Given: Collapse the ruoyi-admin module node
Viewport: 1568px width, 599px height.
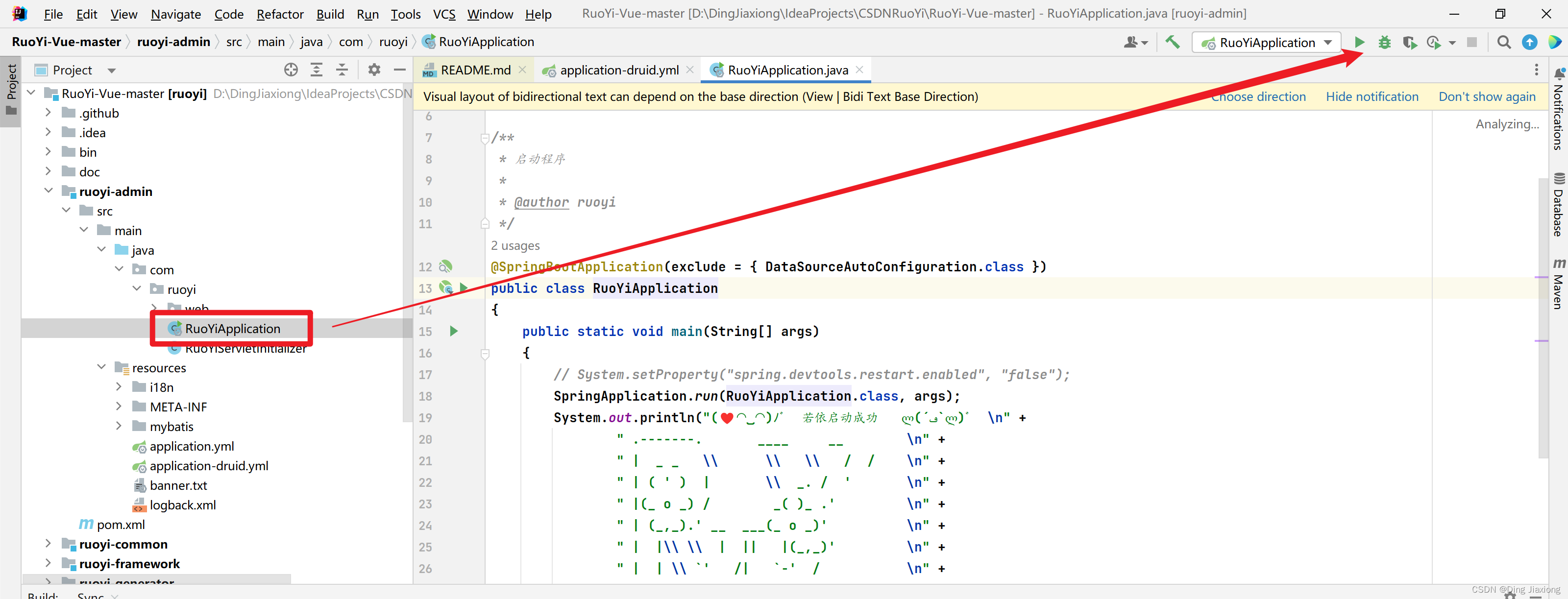Looking at the screenshot, I should click(48, 191).
